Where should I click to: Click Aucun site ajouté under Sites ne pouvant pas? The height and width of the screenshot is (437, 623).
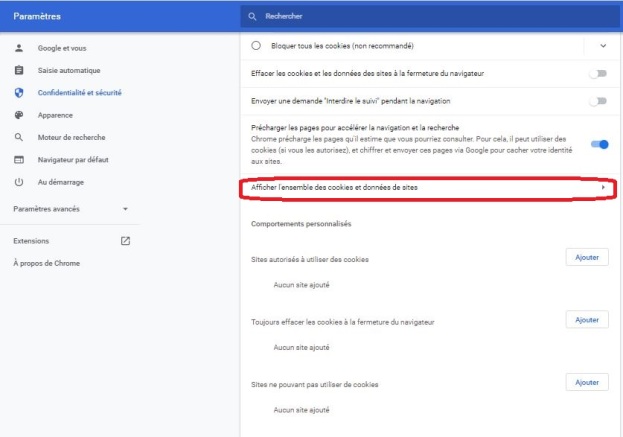click(302, 410)
